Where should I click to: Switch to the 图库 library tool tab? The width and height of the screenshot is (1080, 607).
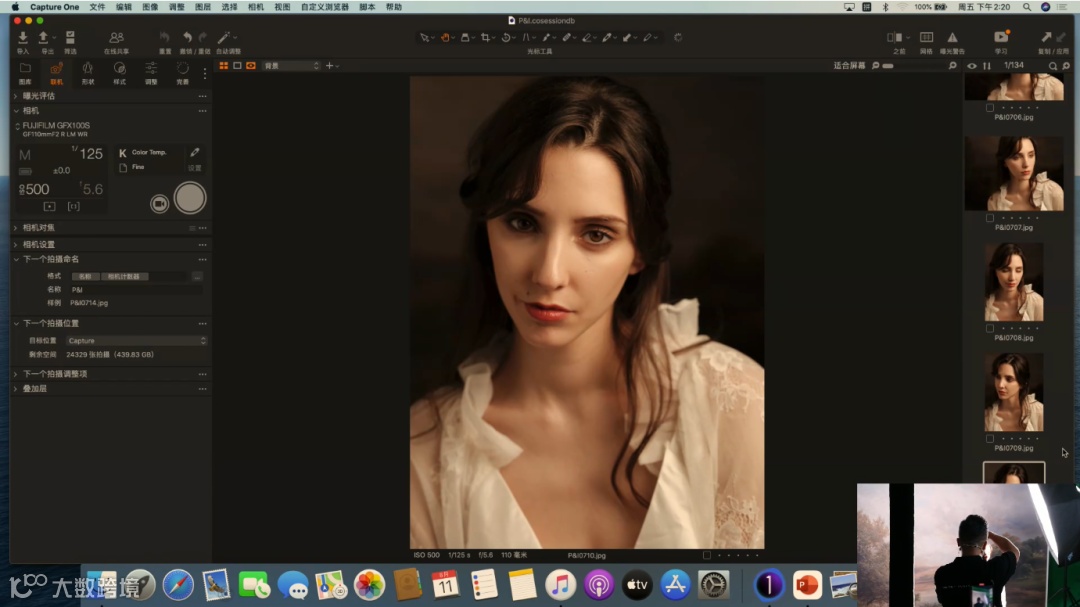click(25, 72)
